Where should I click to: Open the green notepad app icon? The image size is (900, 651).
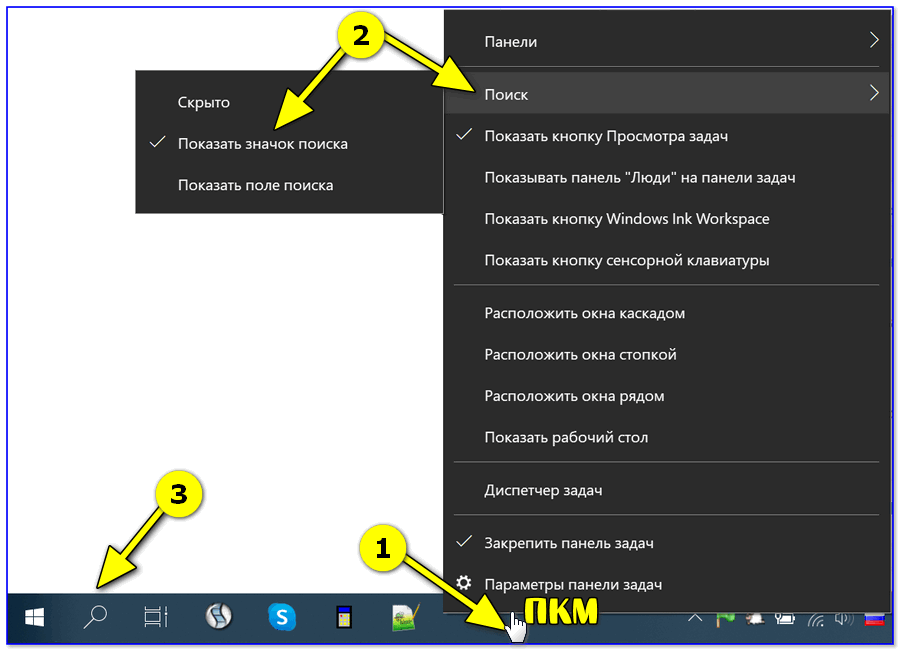(x=405, y=618)
